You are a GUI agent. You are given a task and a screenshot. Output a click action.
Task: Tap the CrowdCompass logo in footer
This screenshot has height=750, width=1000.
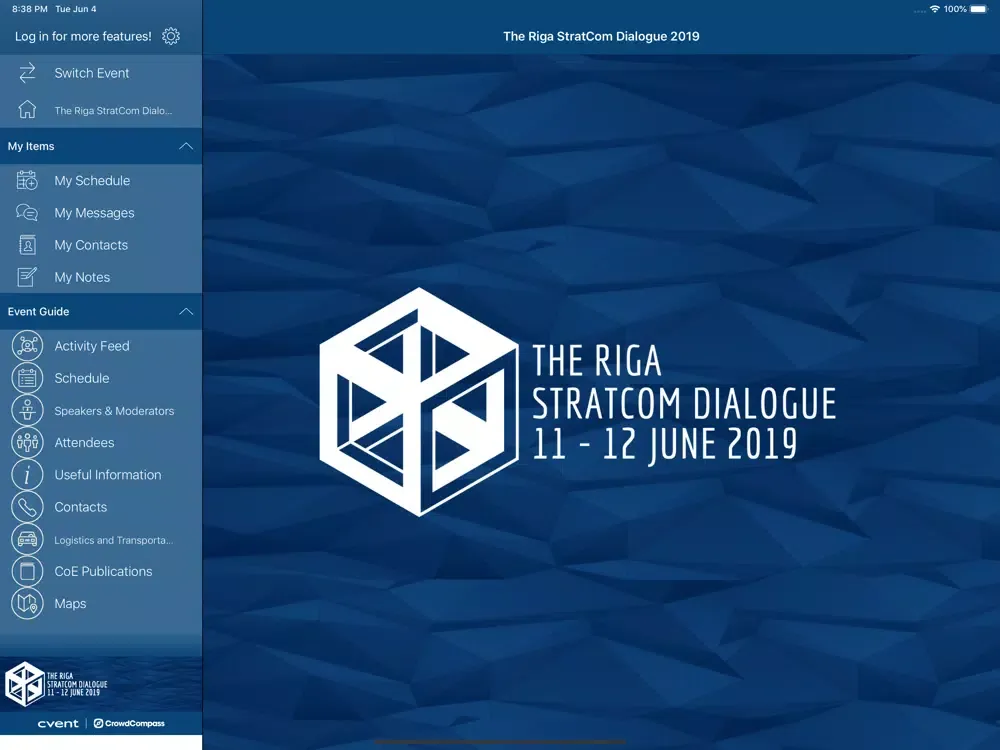pos(129,723)
